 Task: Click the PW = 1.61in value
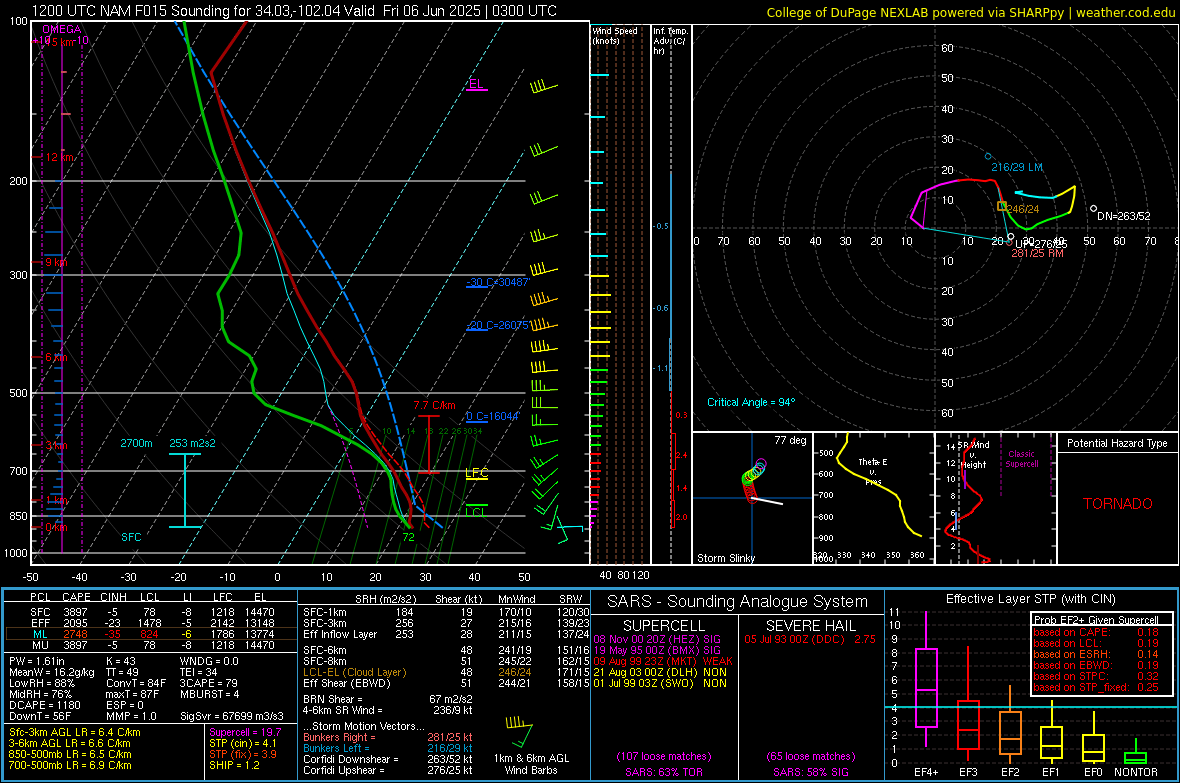point(37,661)
